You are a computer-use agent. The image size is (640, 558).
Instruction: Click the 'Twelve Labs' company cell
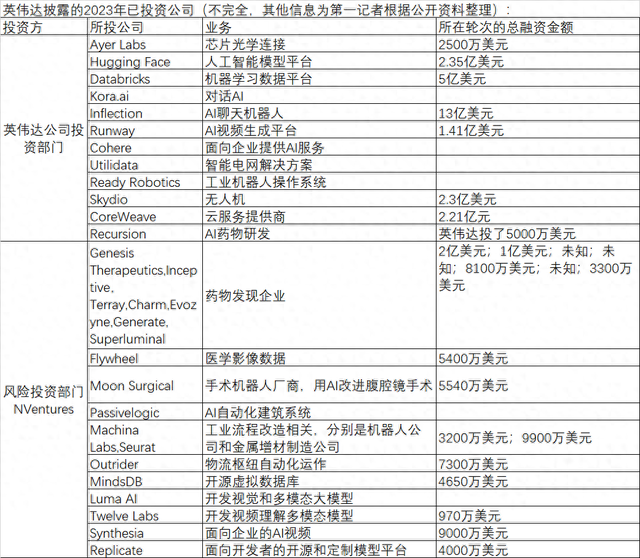145,515
